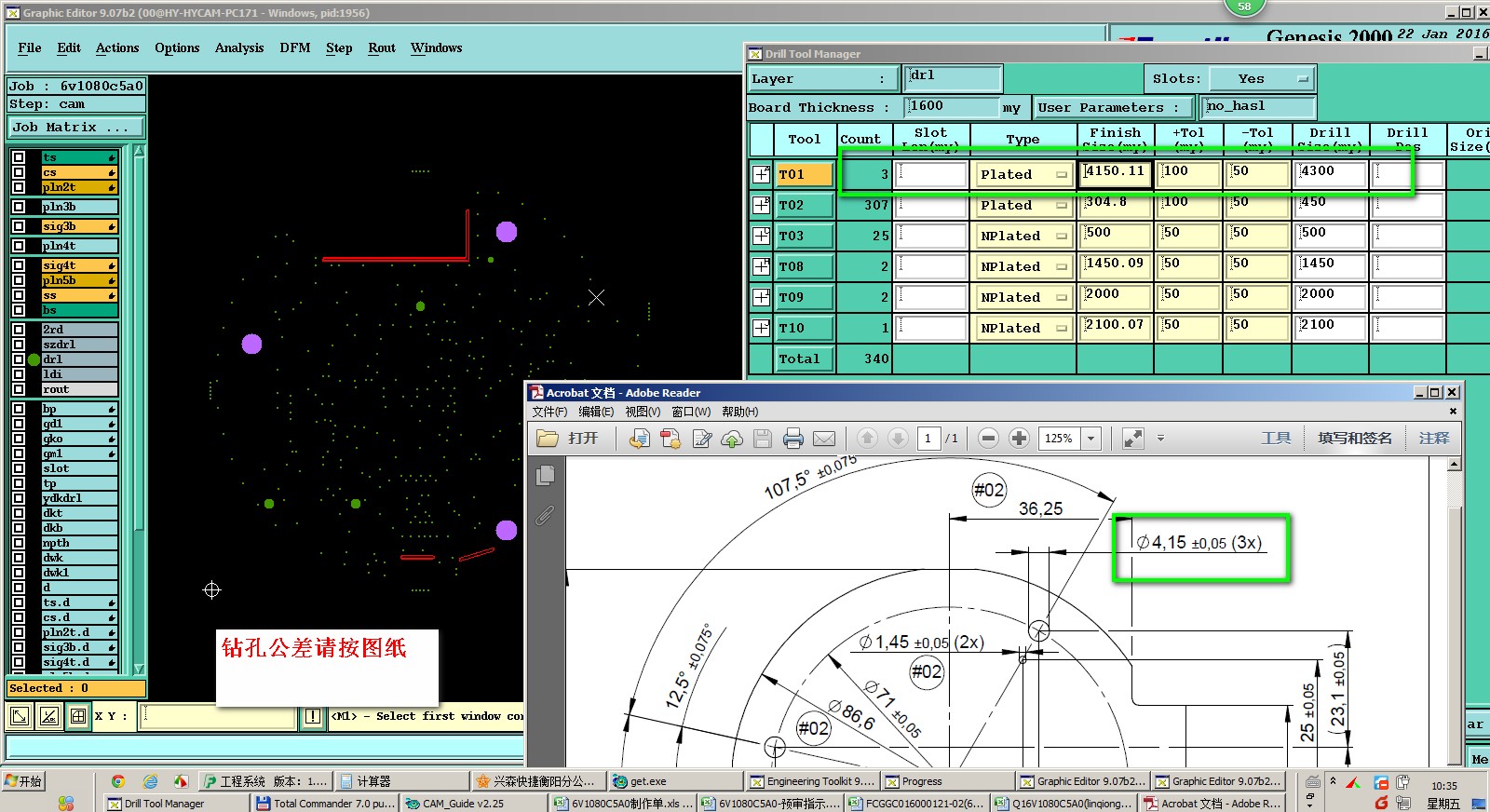Click the email envelope icon in Reader toolbar
Screen dimensions: 1490x812
point(824,439)
